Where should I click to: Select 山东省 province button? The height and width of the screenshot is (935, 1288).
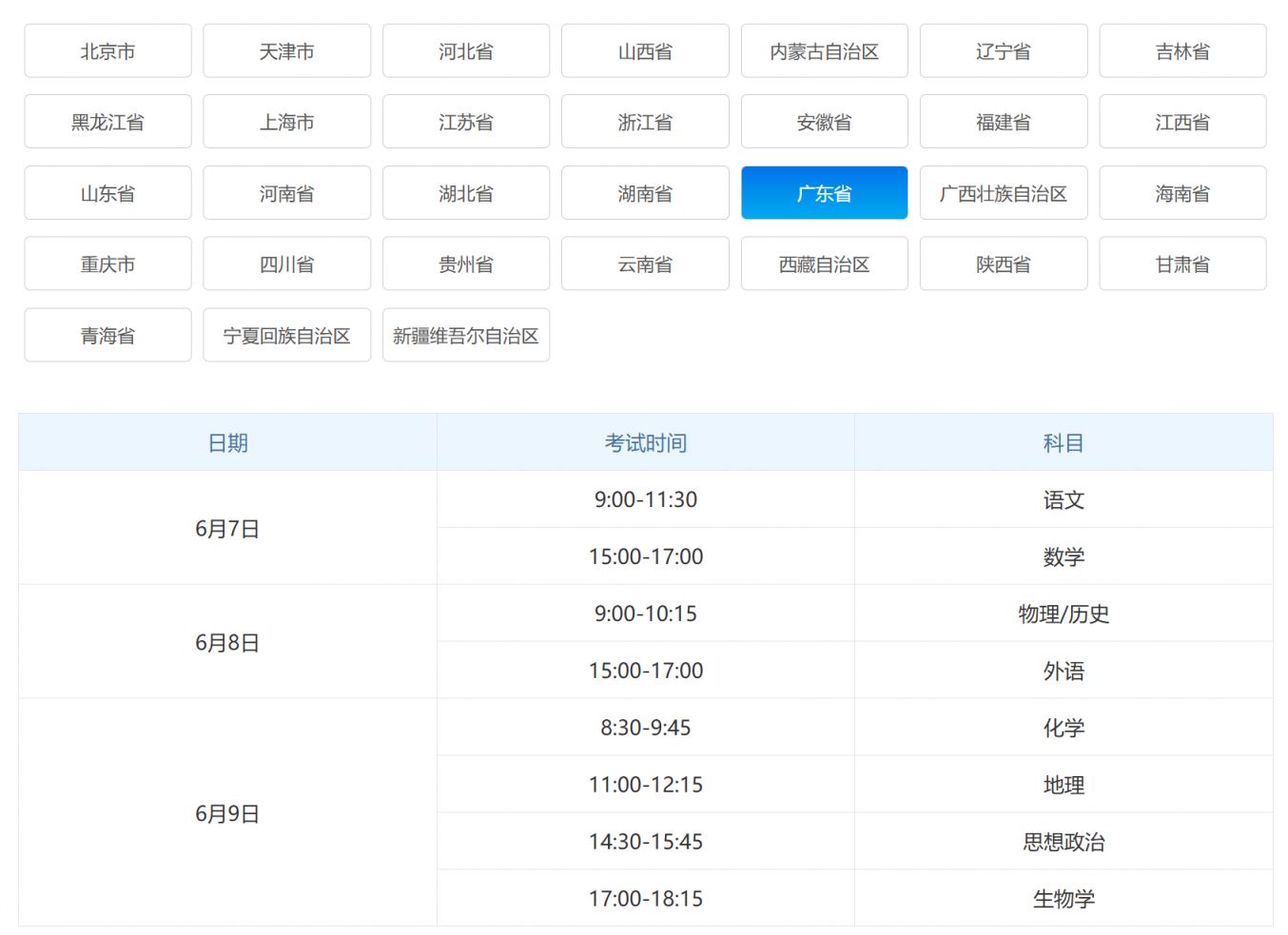click(107, 193)
